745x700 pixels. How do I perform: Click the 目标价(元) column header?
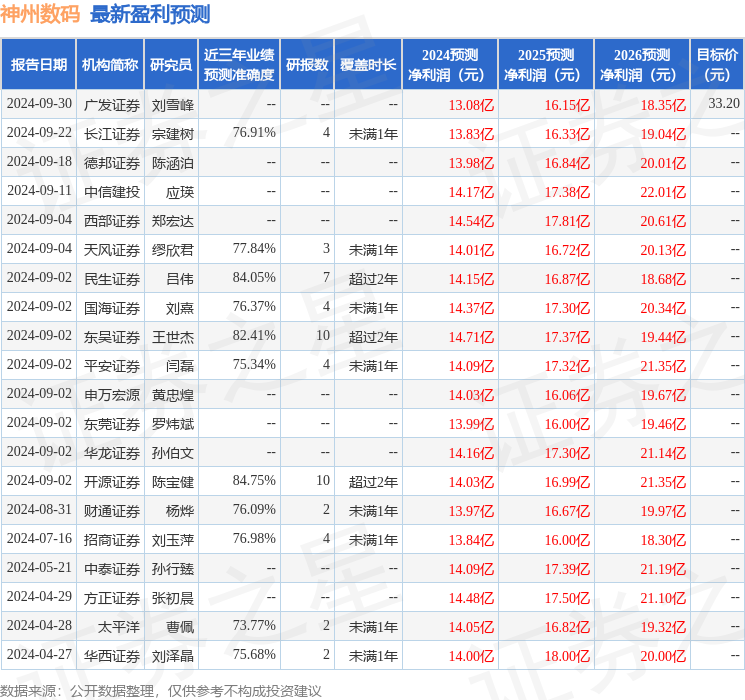pyautogui.click(x=717, y=65)
